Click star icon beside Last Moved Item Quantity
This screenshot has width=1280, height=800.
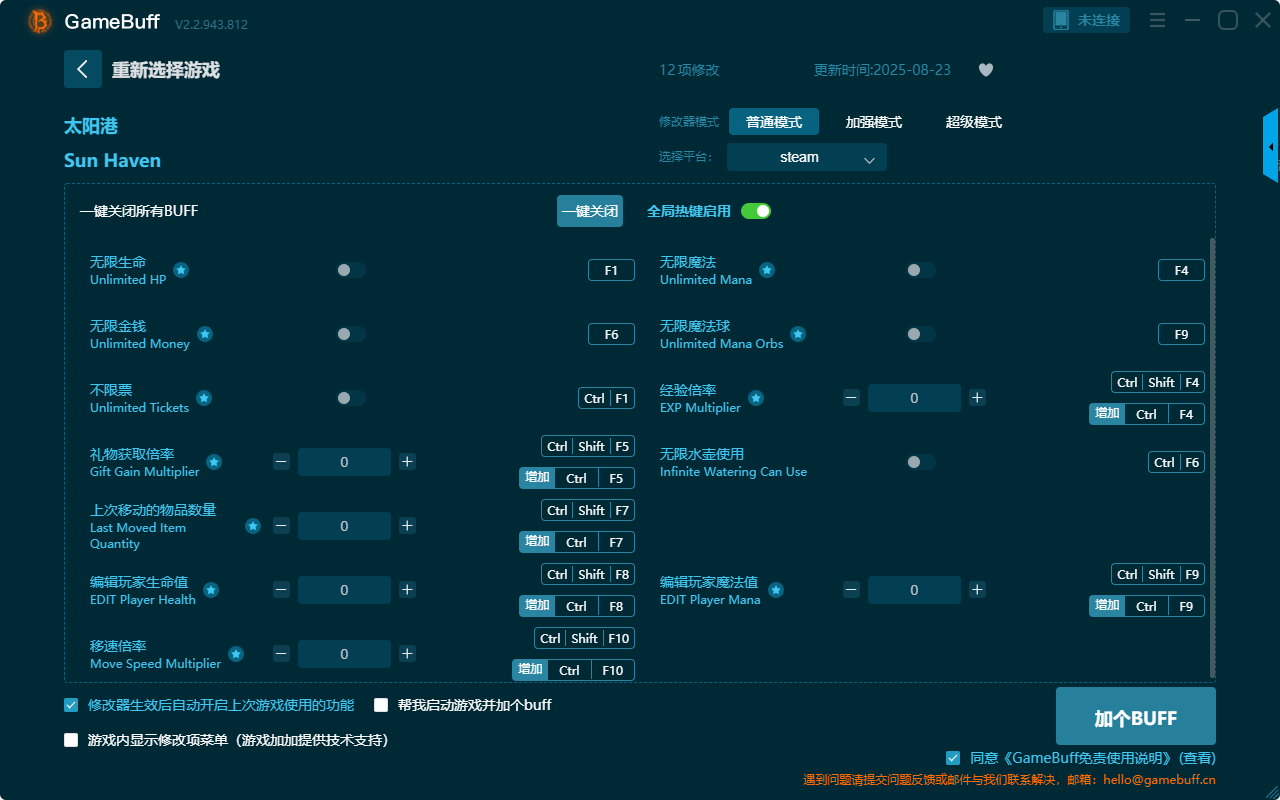point(253,526)
